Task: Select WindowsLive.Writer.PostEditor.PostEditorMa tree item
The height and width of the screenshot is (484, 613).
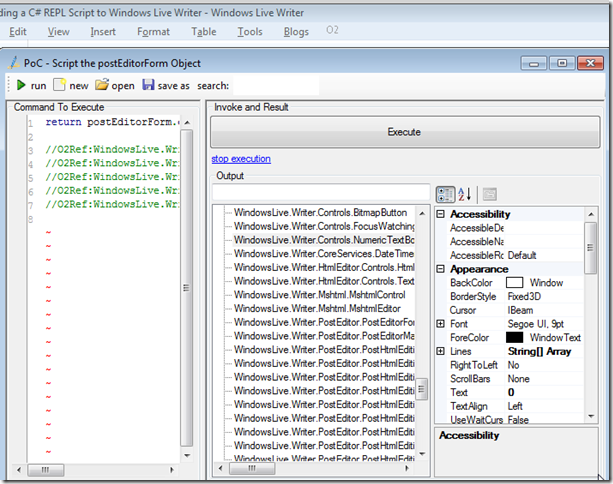Action: coord(324,336)
